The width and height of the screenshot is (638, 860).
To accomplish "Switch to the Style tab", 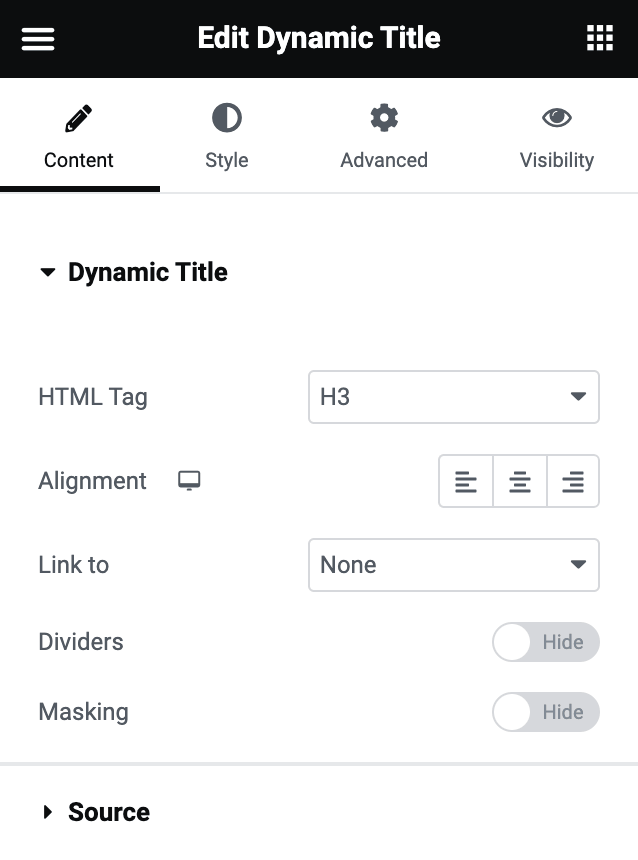I will pos(227,160).
